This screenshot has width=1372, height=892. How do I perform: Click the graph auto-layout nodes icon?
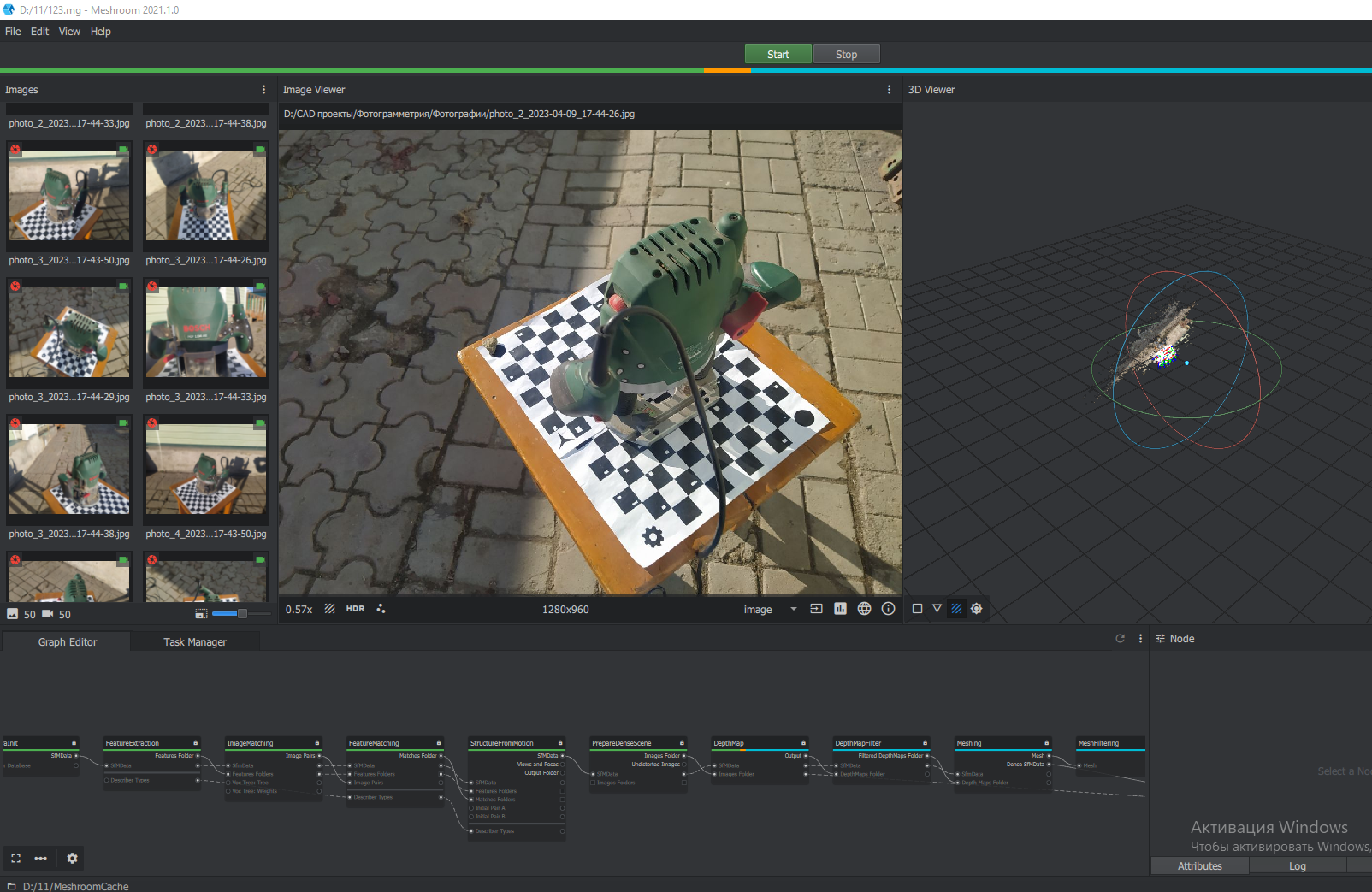click(x=41, y=858)
